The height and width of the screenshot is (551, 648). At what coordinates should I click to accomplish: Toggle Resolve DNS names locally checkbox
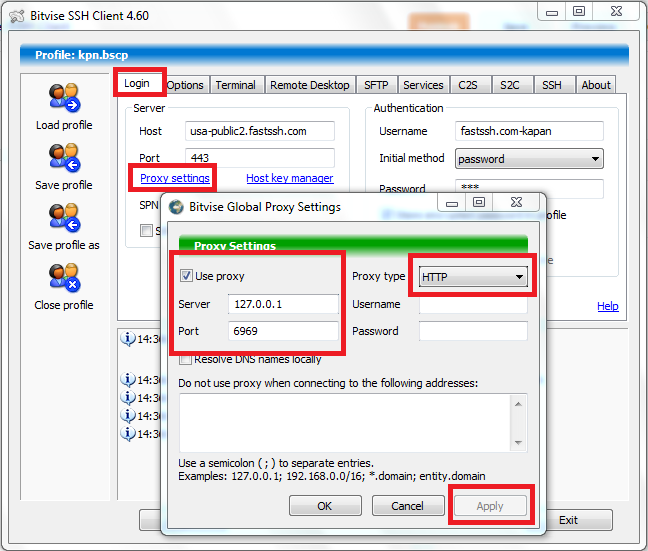[x=186, y=360]
